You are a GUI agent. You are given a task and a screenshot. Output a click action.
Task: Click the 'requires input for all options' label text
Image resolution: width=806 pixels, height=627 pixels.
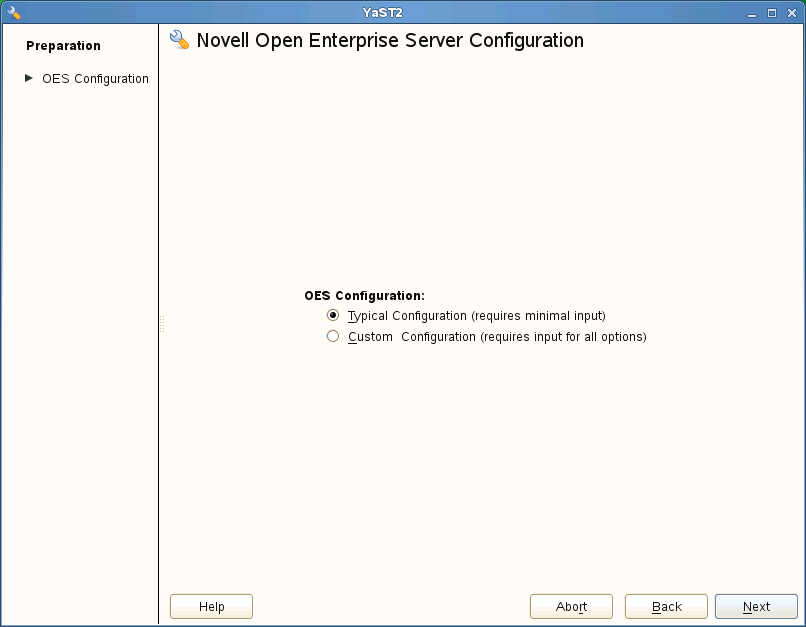coord(563,337)
